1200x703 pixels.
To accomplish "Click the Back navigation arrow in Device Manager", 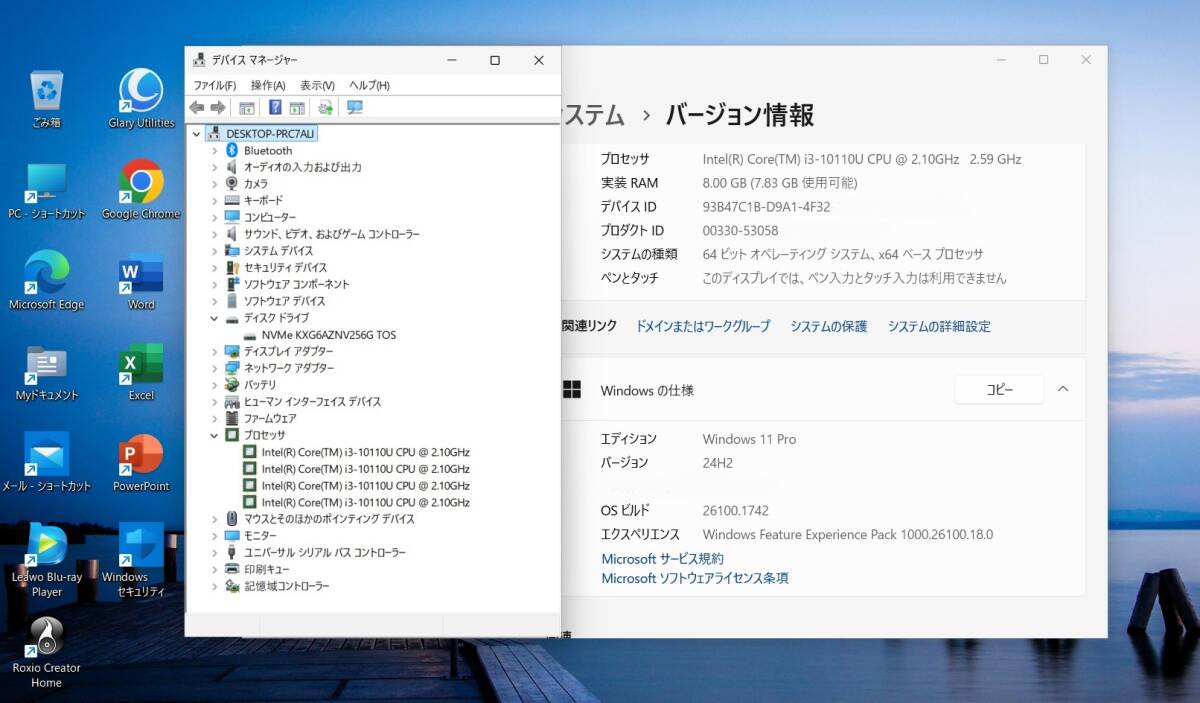I will [196, 107].
